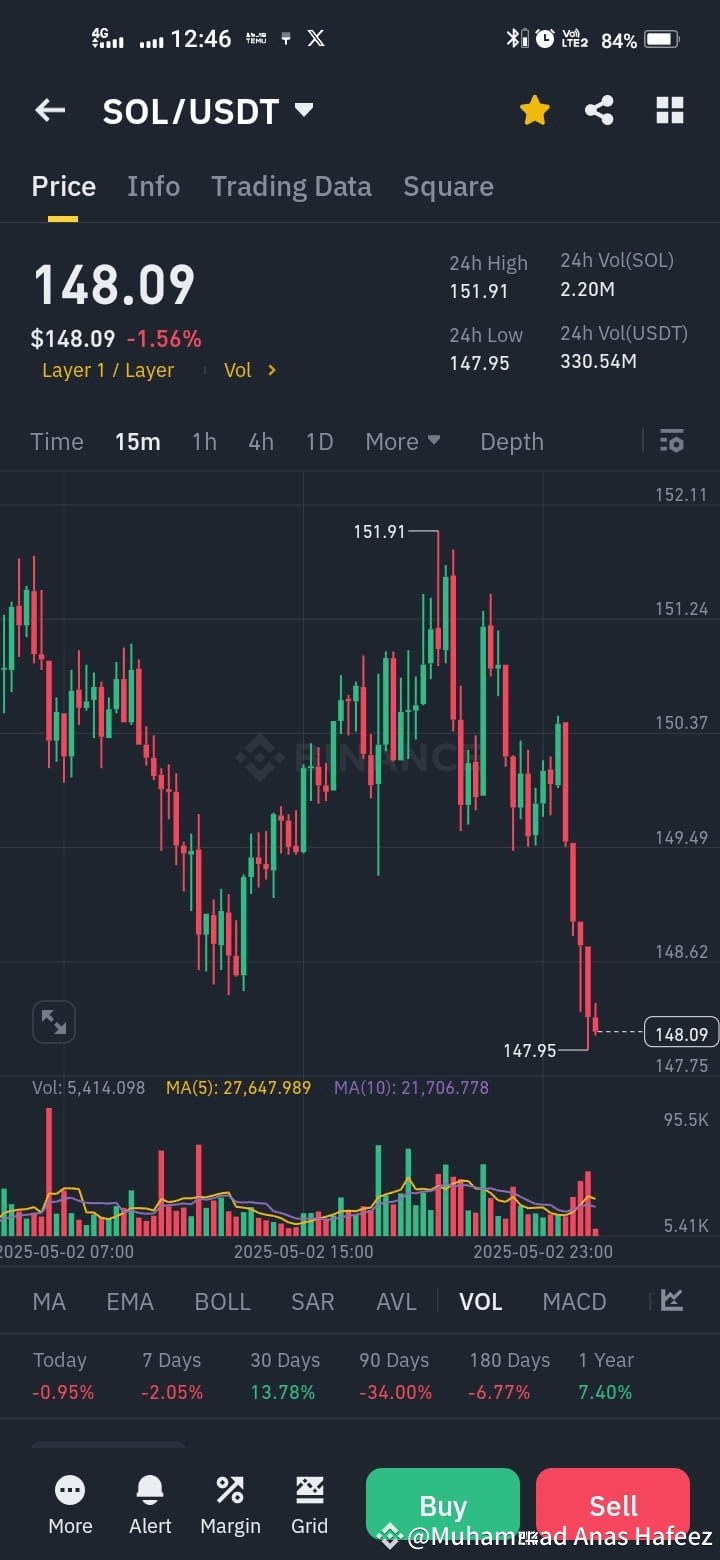
Task: Expand chart to fullscreen mode
Action: pos(53,1021)
